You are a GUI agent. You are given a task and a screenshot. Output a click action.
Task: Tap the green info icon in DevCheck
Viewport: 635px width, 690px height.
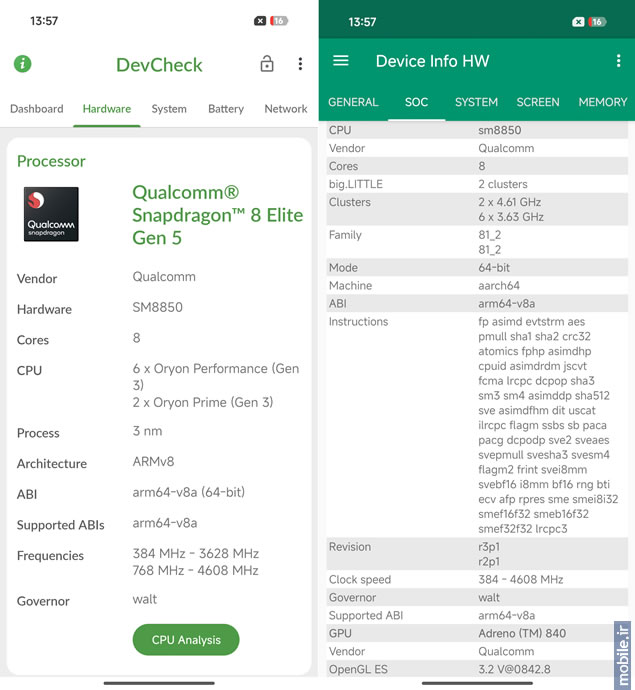coord(22,64)
